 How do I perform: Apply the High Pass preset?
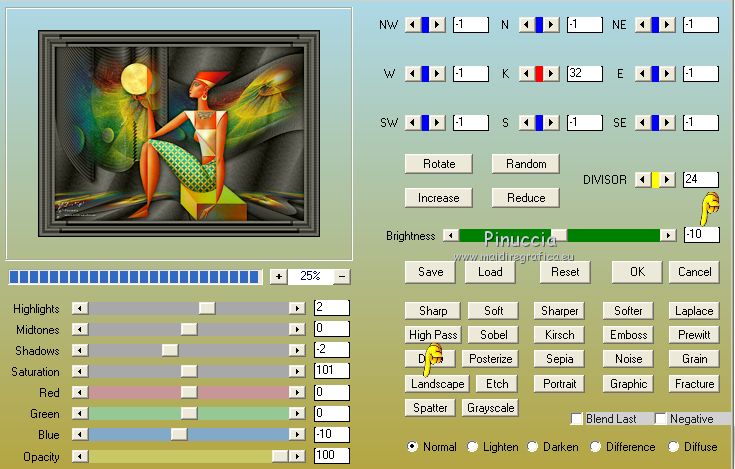click(433, 335)
